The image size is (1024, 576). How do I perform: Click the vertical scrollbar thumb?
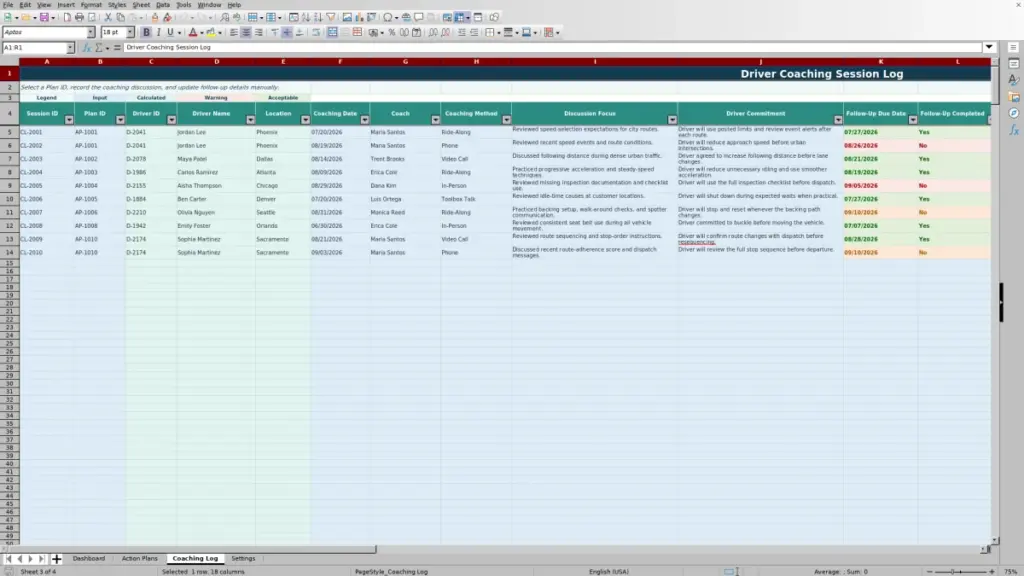(x=995, y=85)
